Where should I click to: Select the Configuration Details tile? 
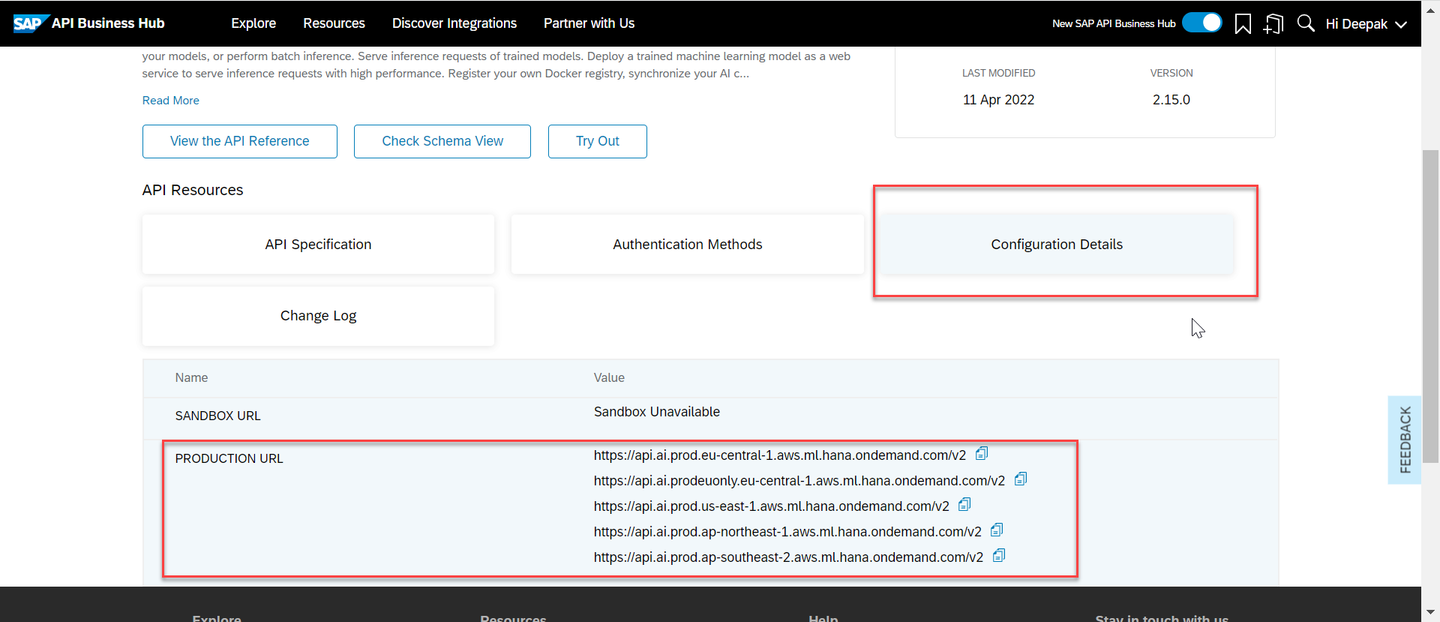point(1057,244)
